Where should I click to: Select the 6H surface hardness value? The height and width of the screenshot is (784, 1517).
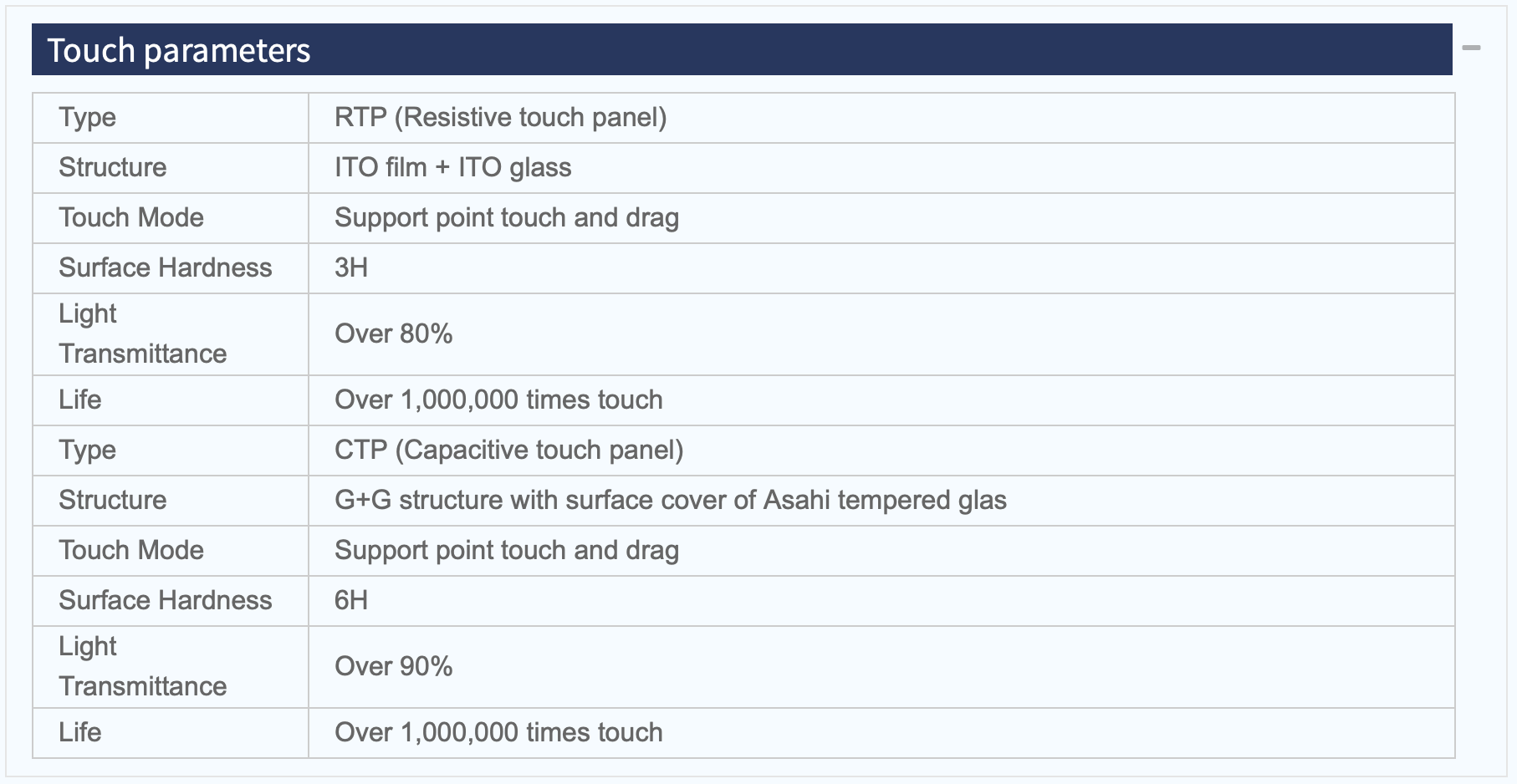[x=351, y=600]
